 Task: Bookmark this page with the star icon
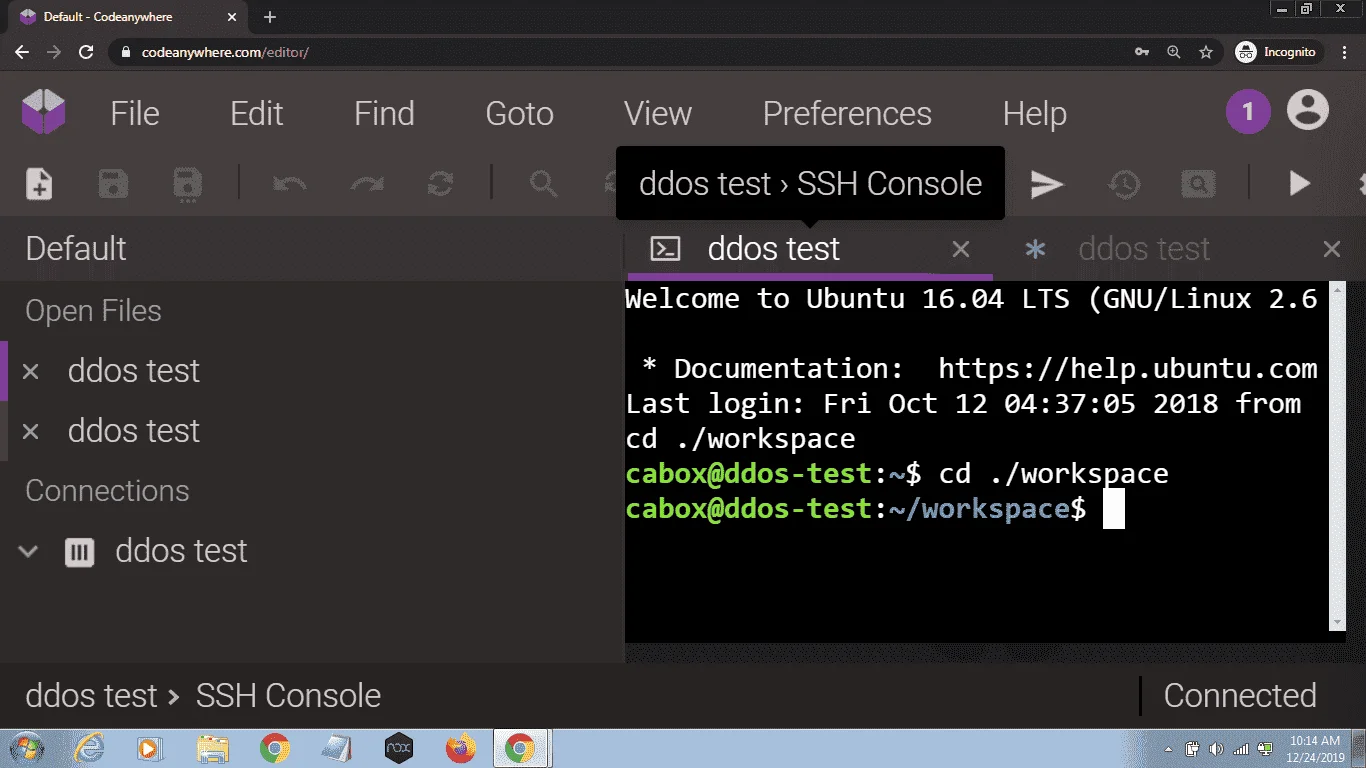[x=1206, y=52]
